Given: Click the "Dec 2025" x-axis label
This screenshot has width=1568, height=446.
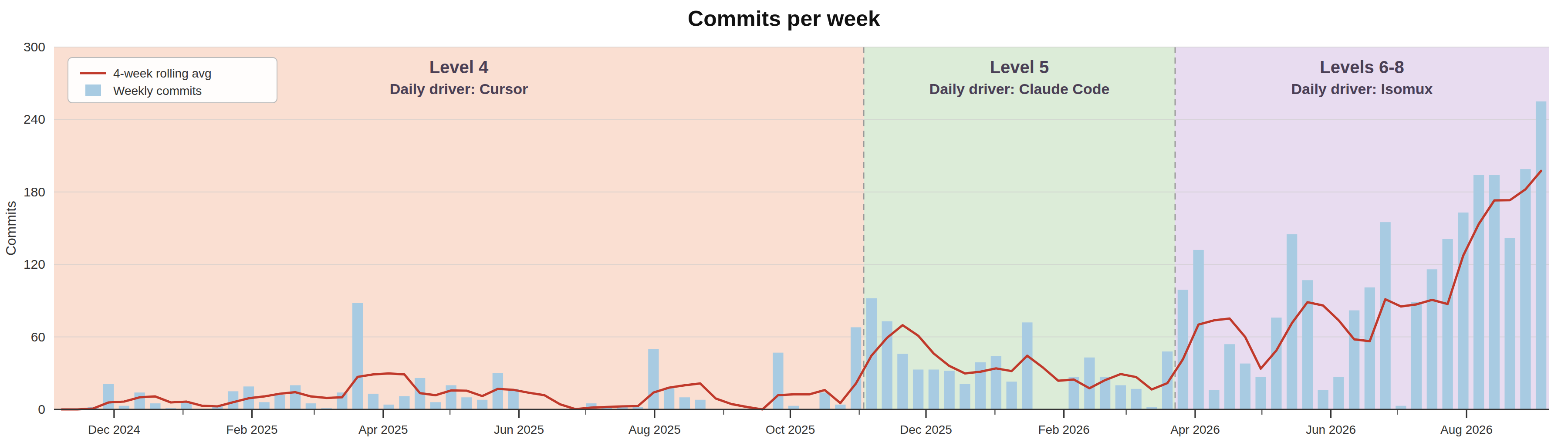Looking at the screenshot, I should point(926,429).
